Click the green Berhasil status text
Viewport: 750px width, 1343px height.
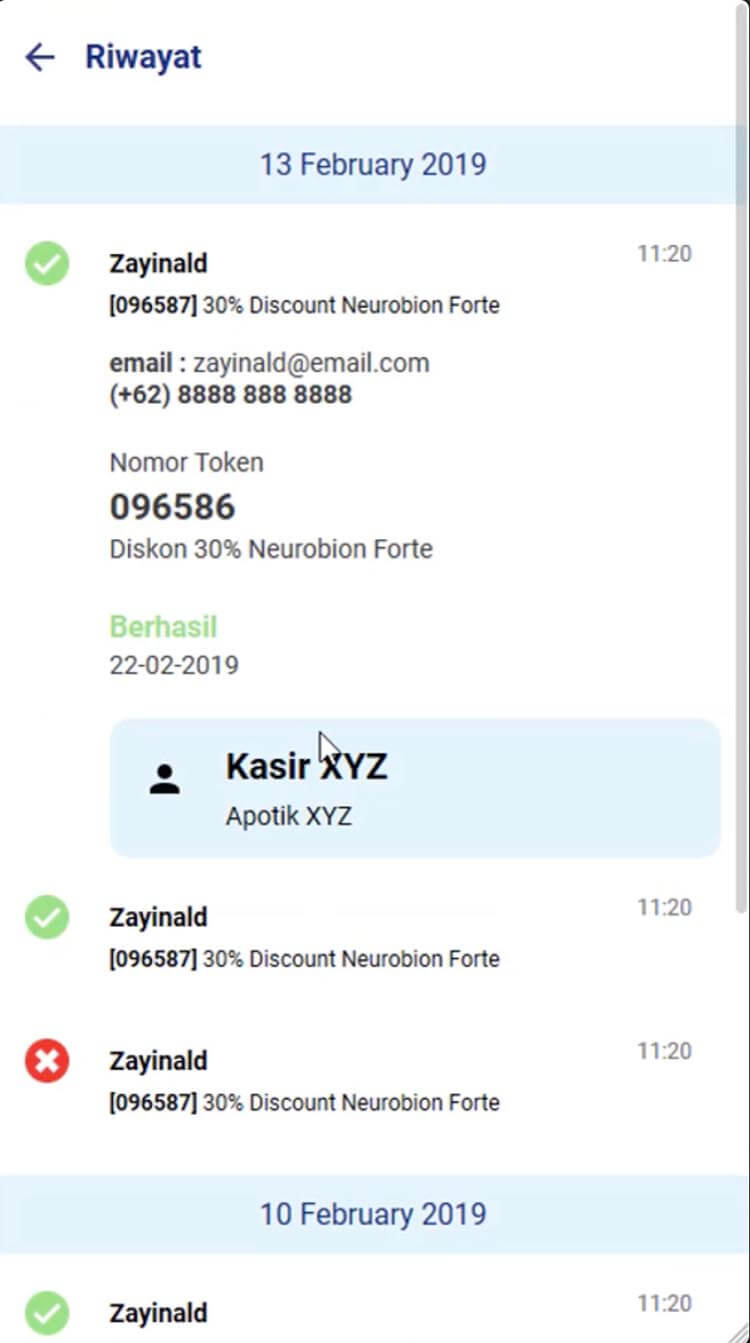(x=163, y=627)
